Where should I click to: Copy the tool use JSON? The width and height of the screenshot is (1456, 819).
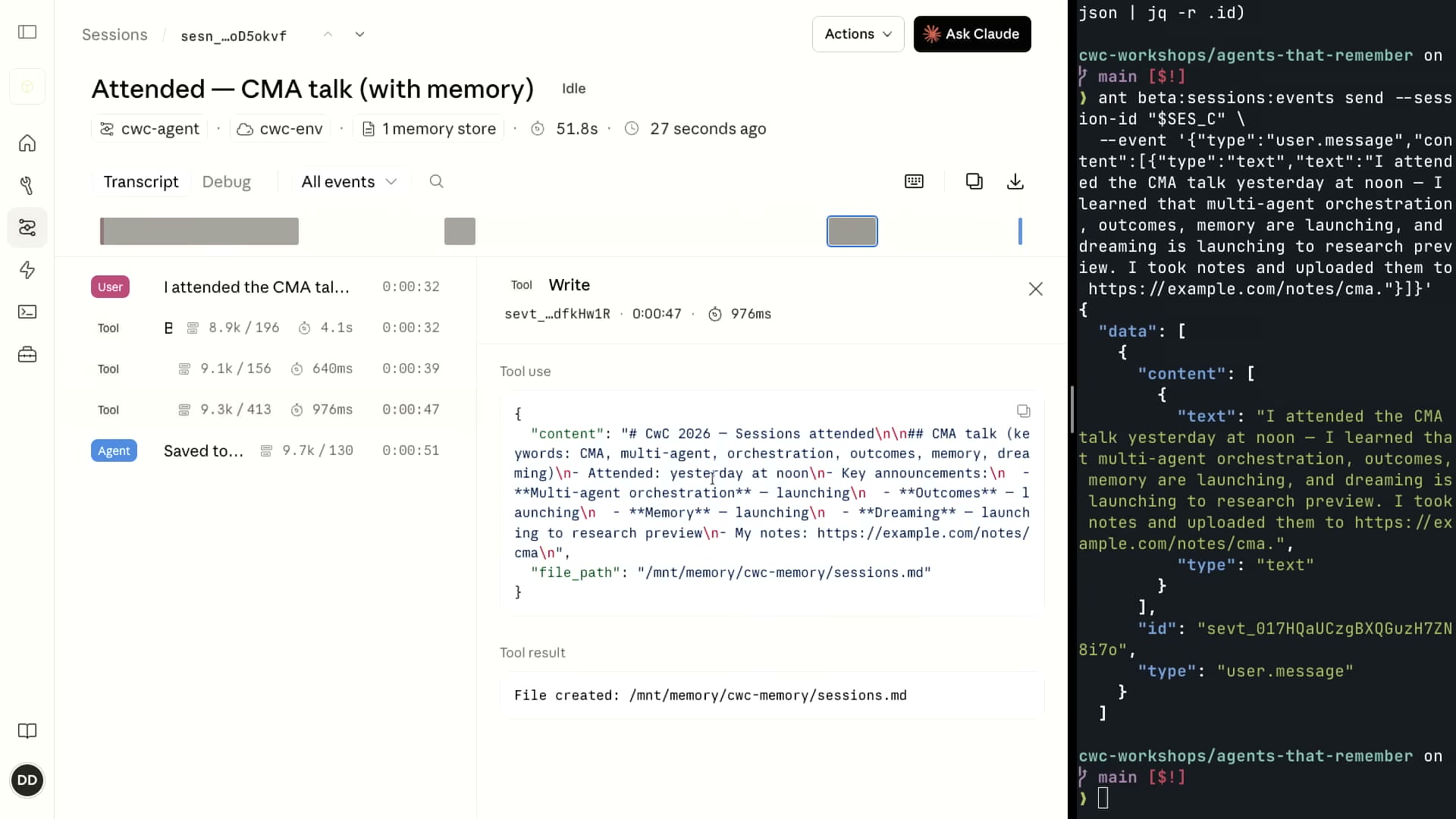pyautogui.click(x=1024, y=411)
